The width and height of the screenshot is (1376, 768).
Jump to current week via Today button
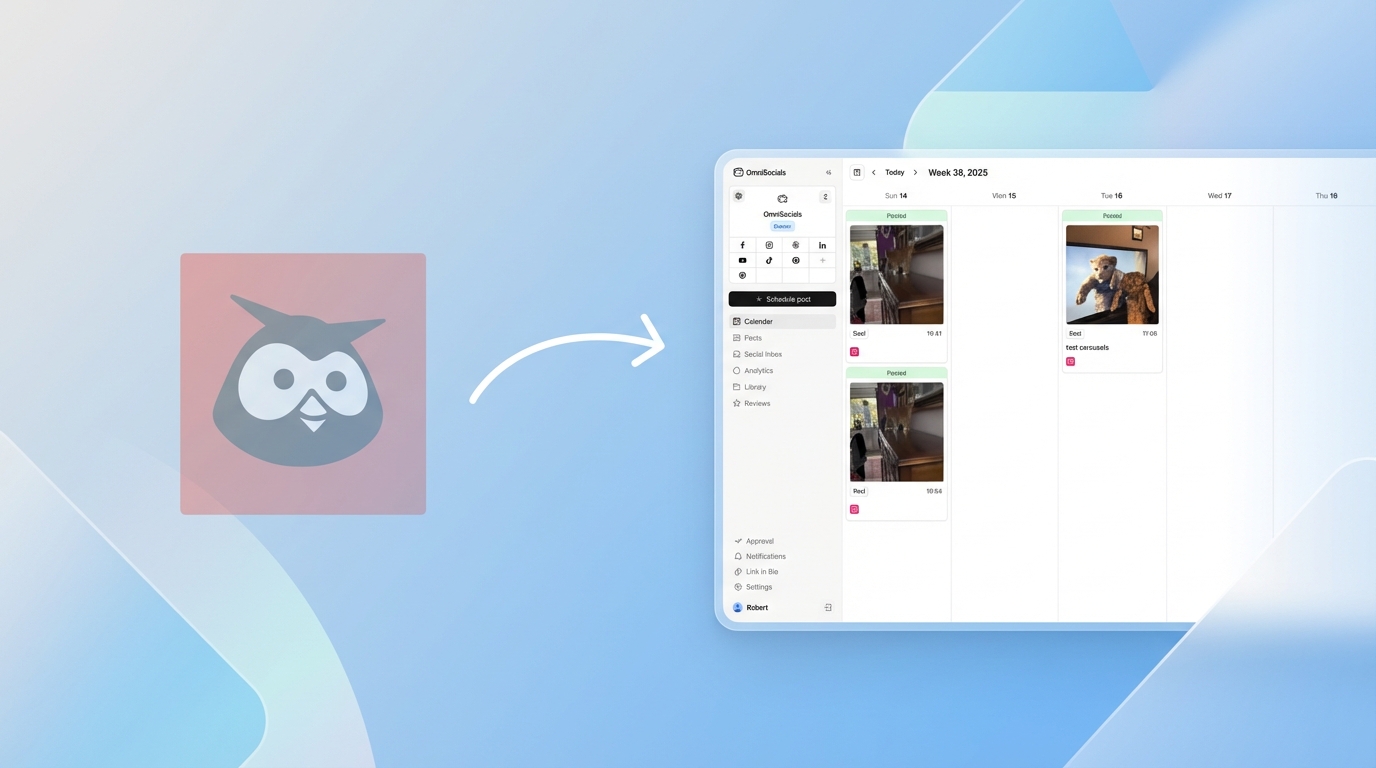(x=894, y=172)
